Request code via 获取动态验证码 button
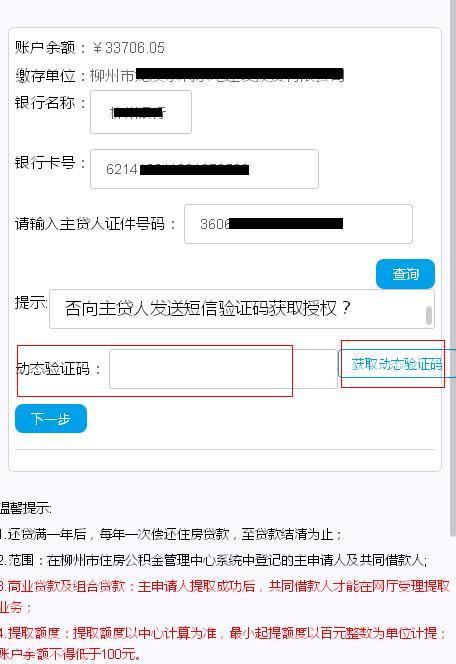The height and width of the screenshot is (664, 456). pos(397,364)
